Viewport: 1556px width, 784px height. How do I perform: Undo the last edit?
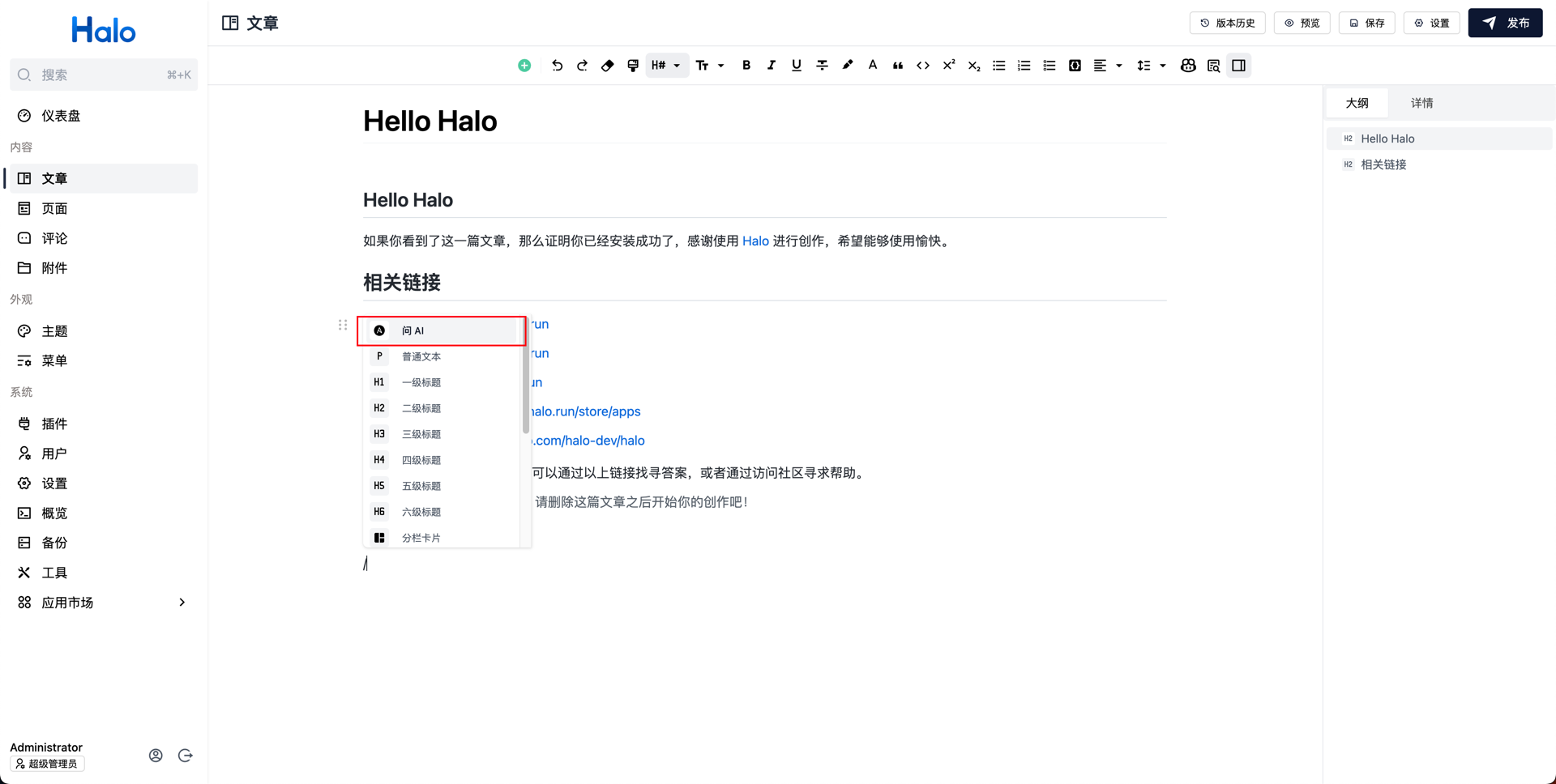557,66
